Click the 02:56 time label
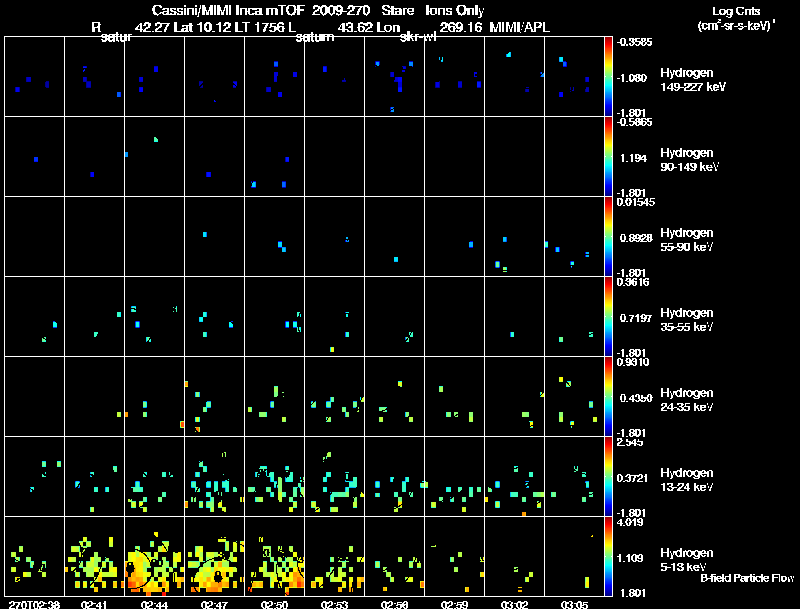800x609 pixels. [x=394, y=604]
